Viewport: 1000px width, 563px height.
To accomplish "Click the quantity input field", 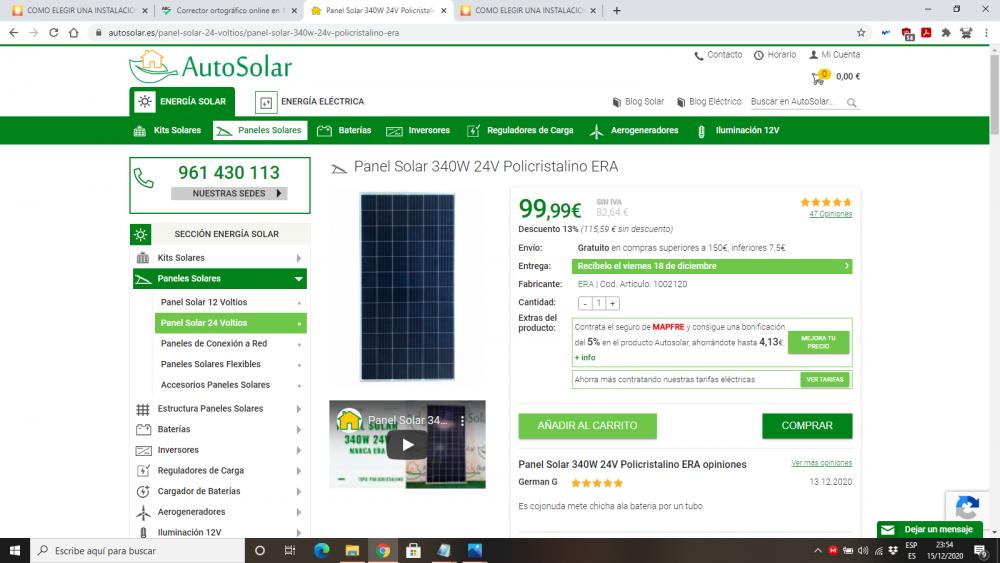I will [x=599, y=303].
